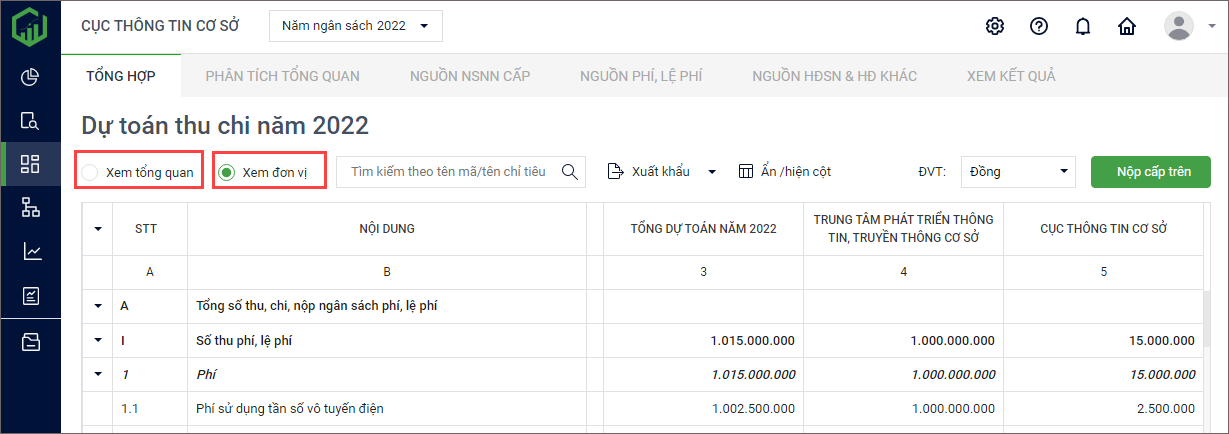1229x434 pixels.
Task: Click the 'Nộp cấp trên' button
Action: [1150, 171]
